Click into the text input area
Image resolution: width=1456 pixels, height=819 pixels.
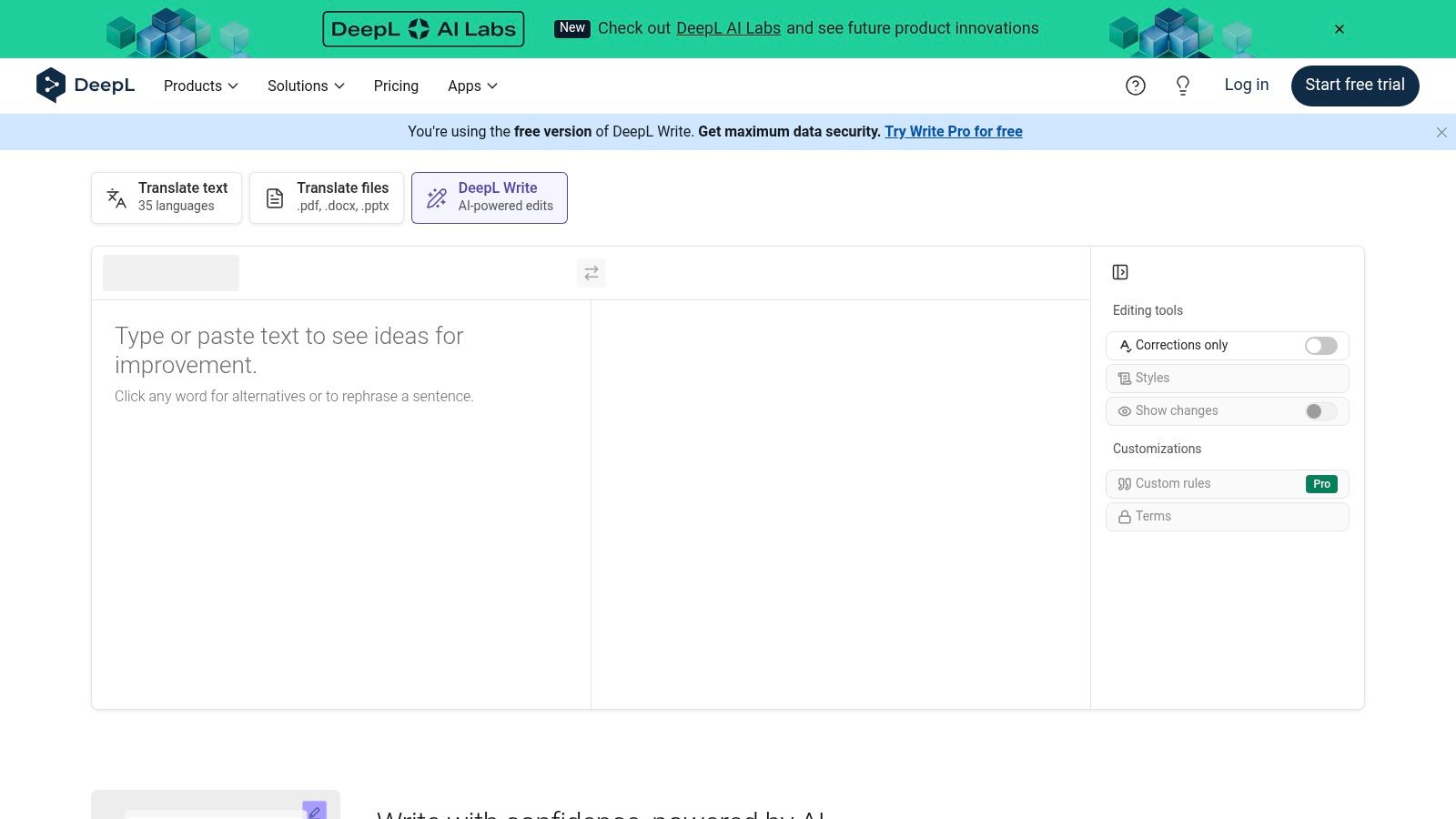(x=341, y=500)
